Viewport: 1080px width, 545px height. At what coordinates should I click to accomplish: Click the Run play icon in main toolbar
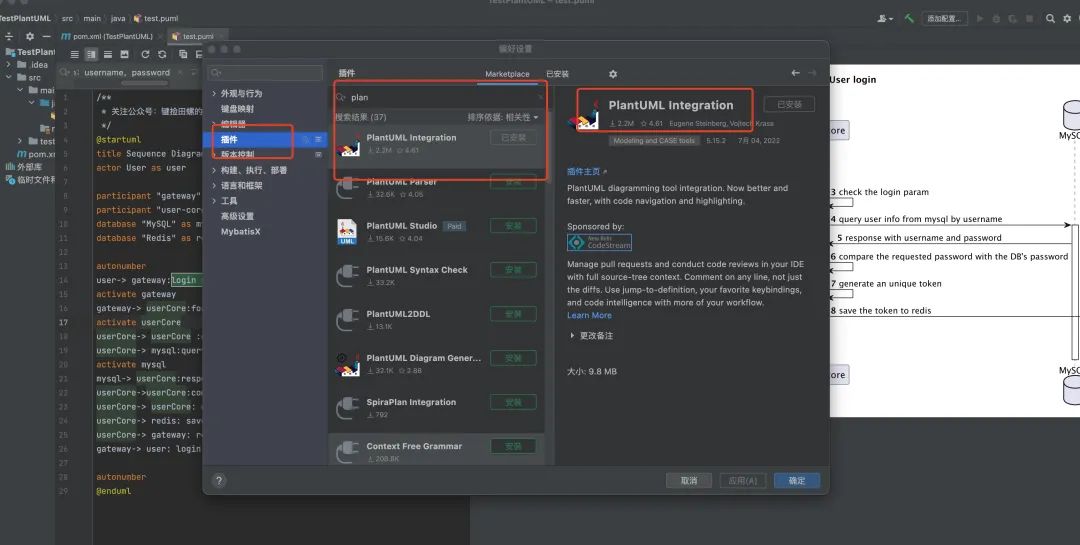pos(980,19)
